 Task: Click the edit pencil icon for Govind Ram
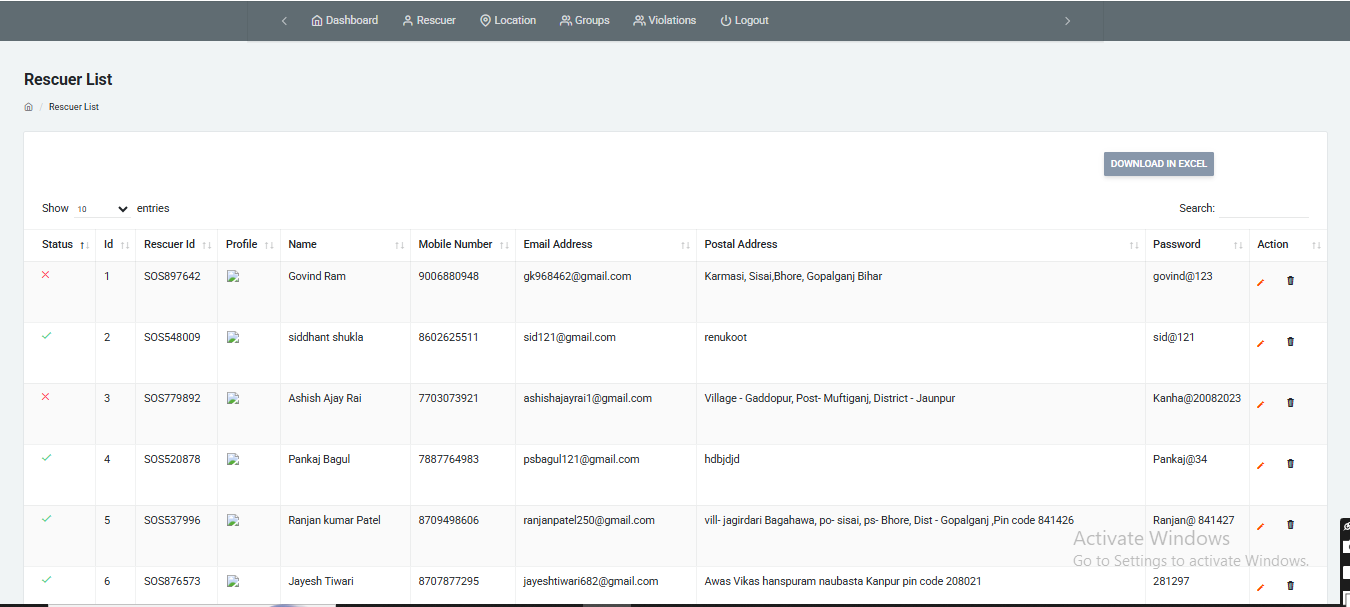(1260, 282)
